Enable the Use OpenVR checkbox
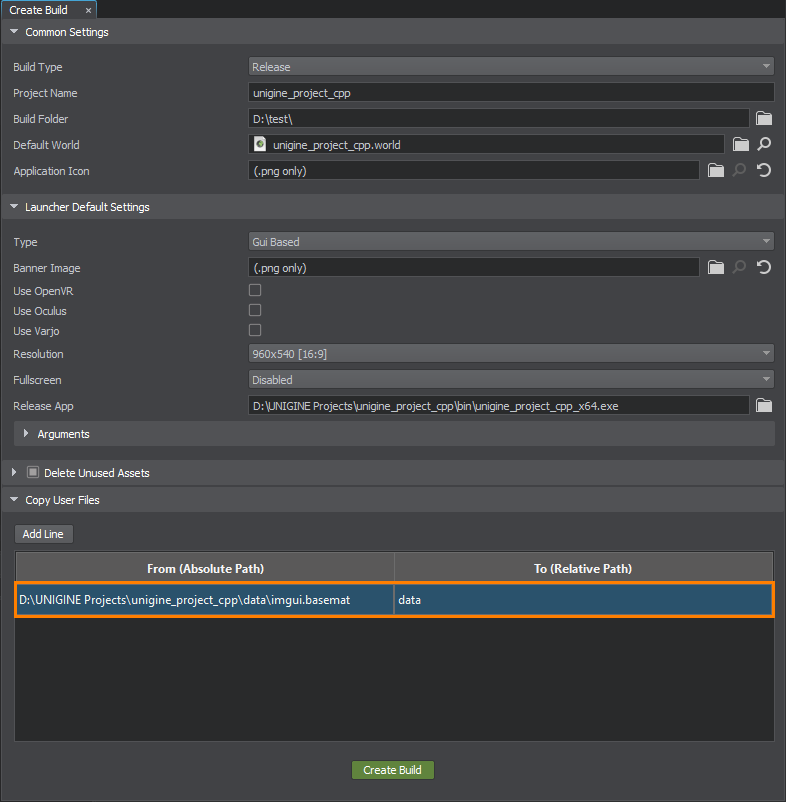The height and width of the screenshot is (802, 786). click(x=255, y=290)
